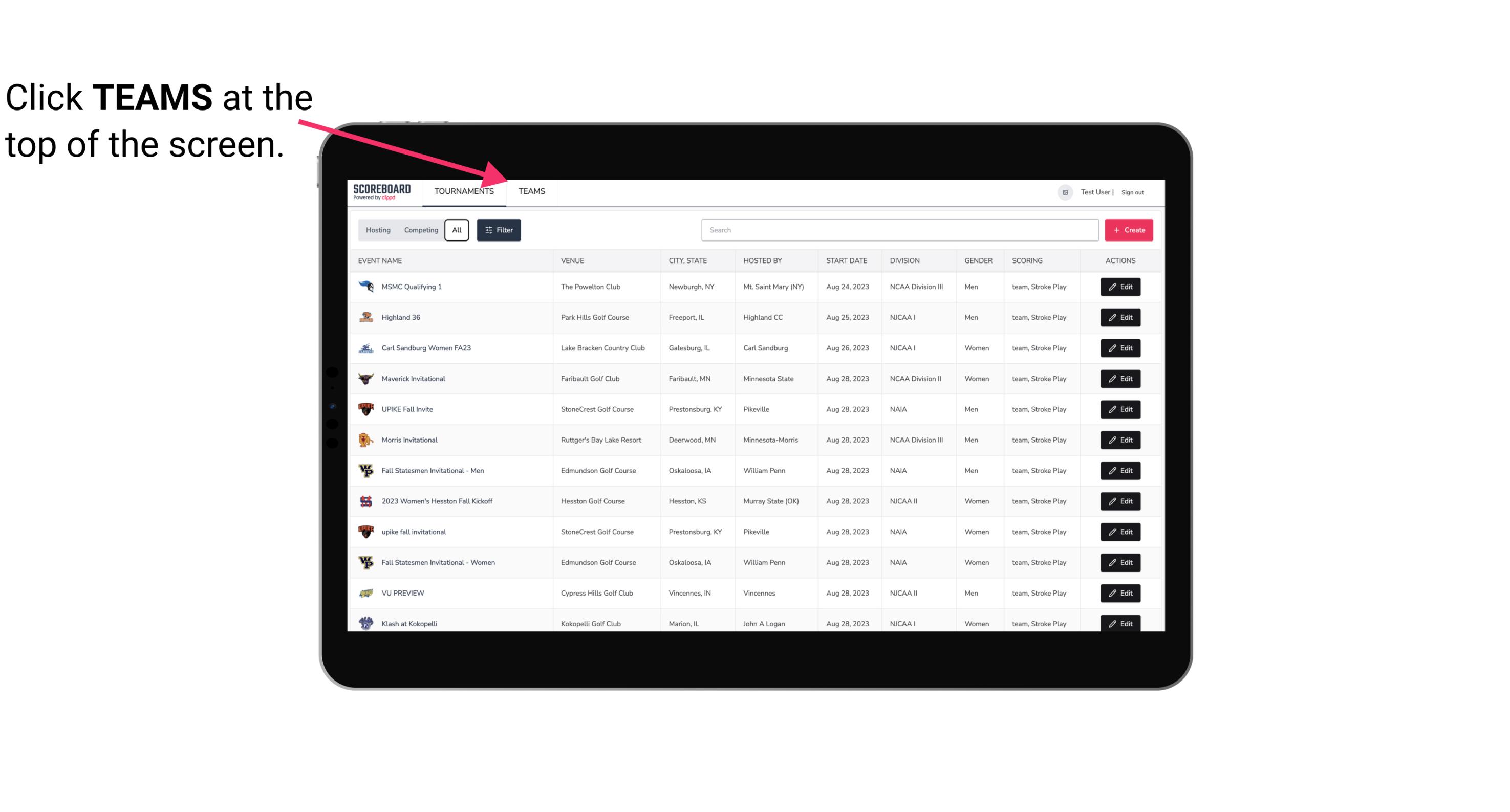Image resolution: width=1510 pixels, height=812 pixels.
Task: Select the Competing toggle filter
Action: coord(419,230)
